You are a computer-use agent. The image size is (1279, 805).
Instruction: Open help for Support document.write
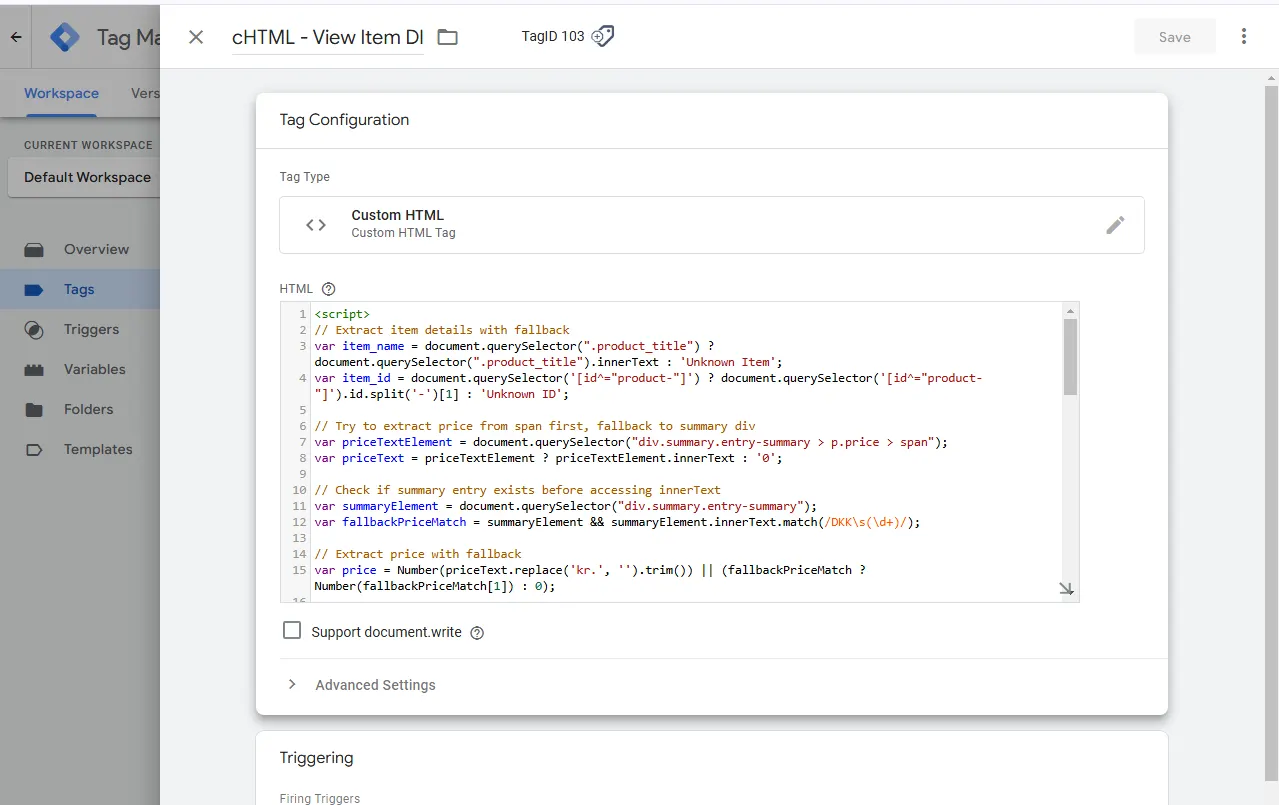click(477, 633)
